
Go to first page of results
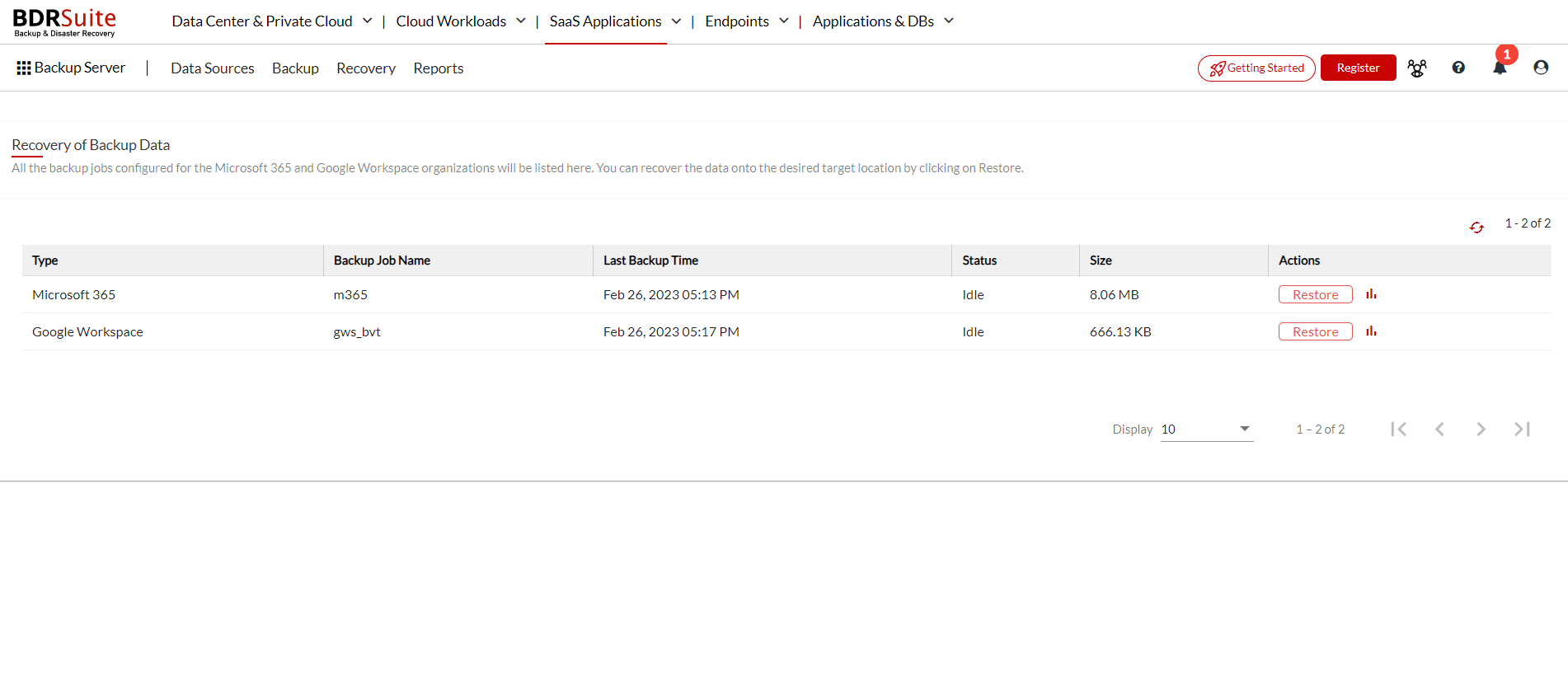click(1398, 429)
